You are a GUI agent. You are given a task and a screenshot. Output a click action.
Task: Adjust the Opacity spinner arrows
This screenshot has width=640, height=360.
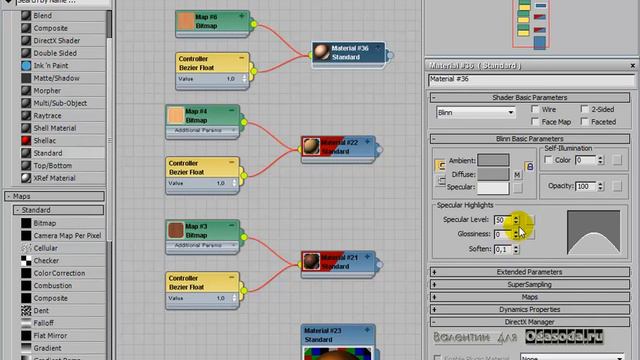click(x=600, y=186)
